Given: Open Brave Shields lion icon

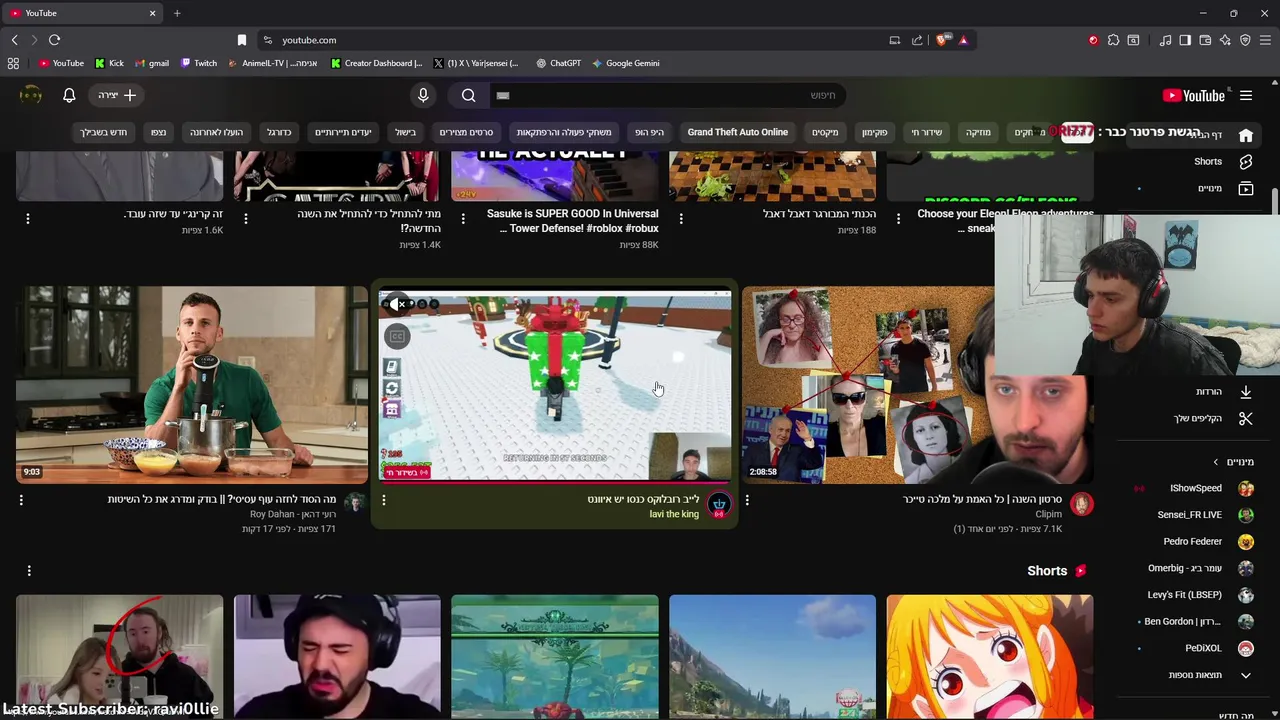Looking at the screenshot, I should 942,40.
